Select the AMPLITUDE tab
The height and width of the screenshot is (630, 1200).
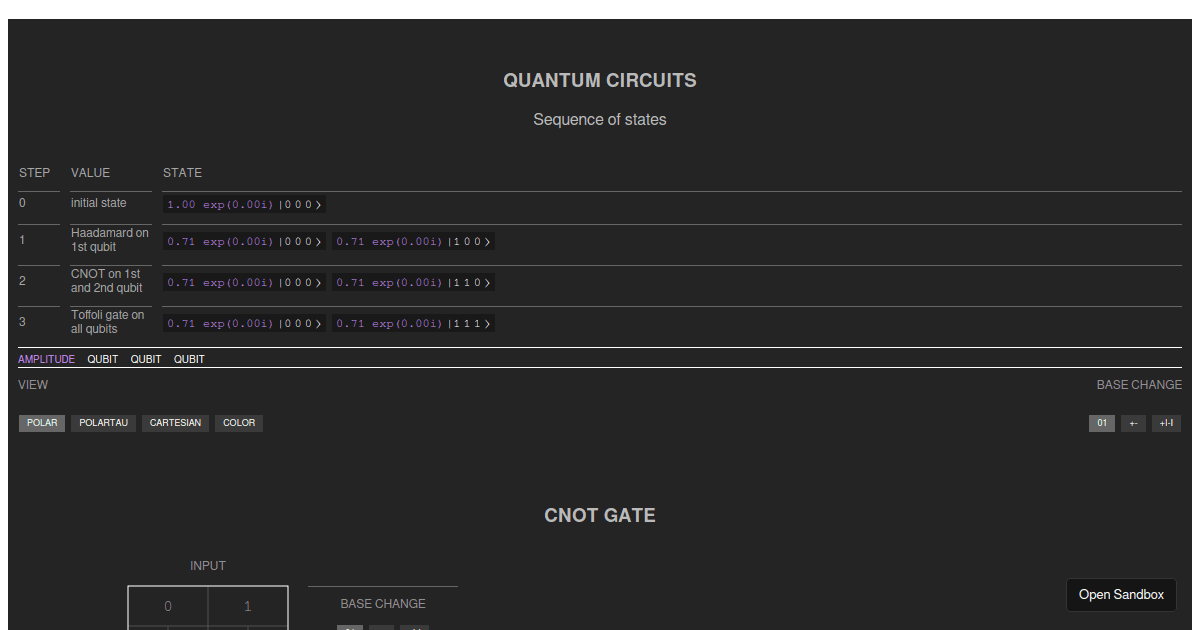pyautogui.click(x=46, y=359)
